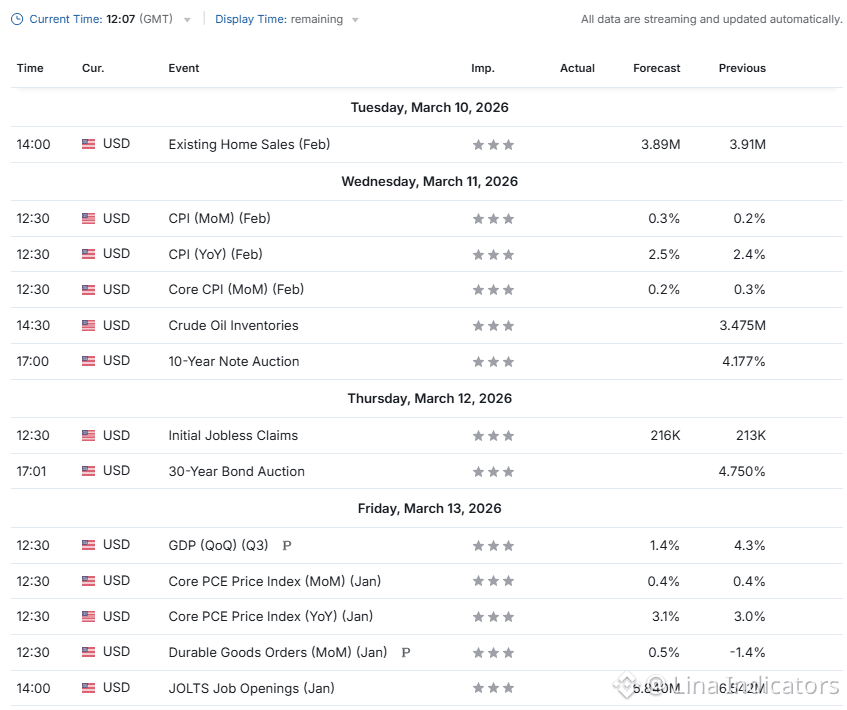Click the US flag in Core PCE (YoY) row
The width and height of the screenshot is (847, 710).
click(x=88, y=617)
